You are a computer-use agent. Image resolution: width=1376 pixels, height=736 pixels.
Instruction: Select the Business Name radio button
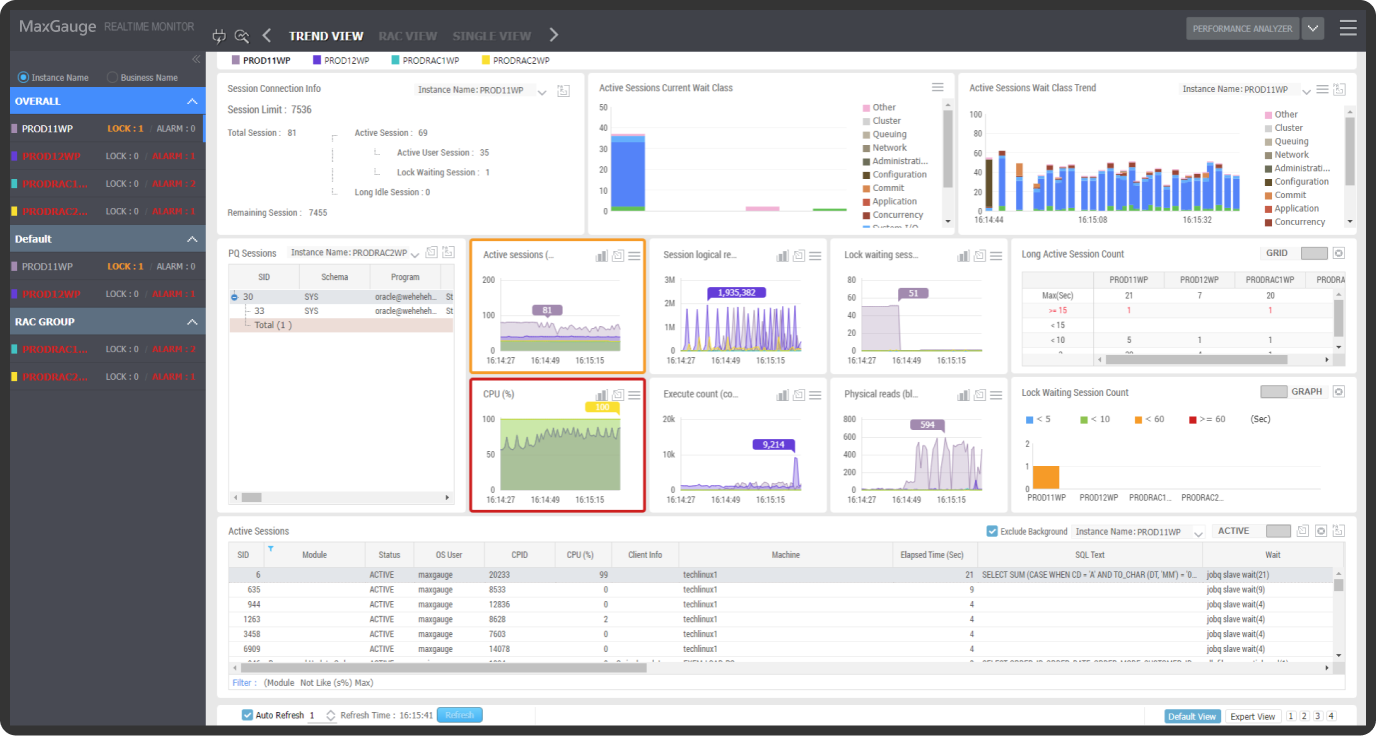112,78
